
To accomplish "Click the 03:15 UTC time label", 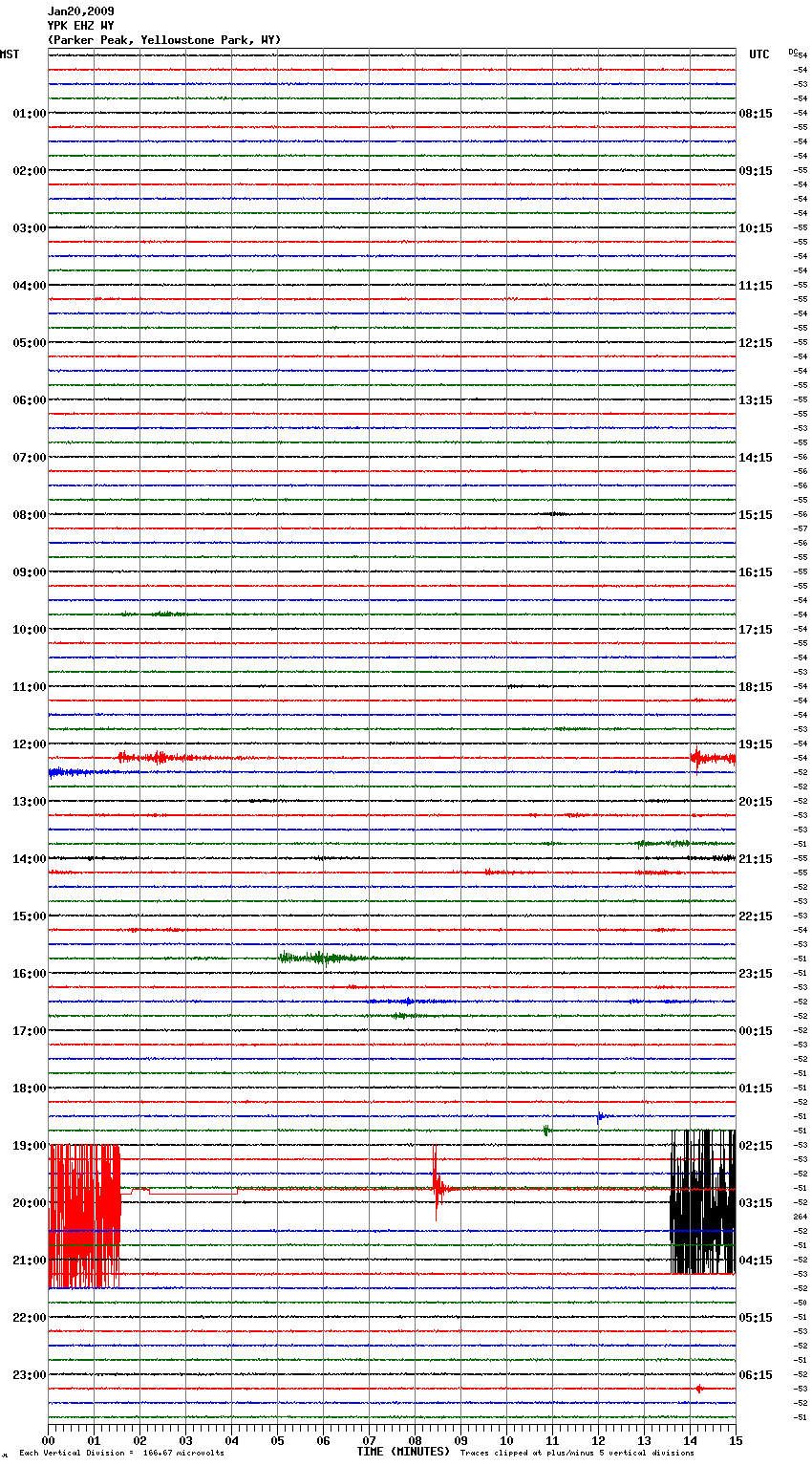I will 756,1203.
